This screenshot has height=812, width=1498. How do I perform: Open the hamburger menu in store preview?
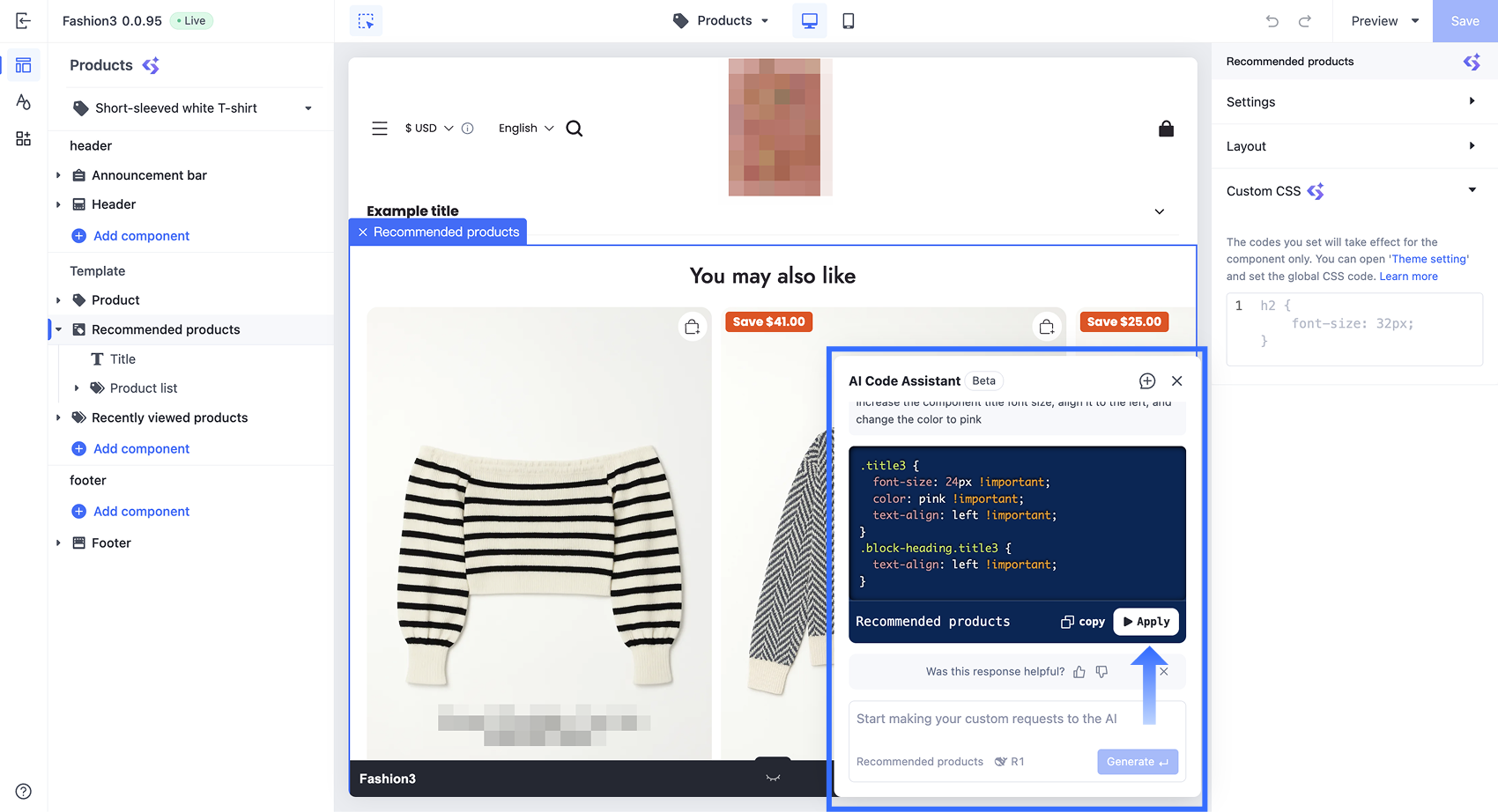380,129
